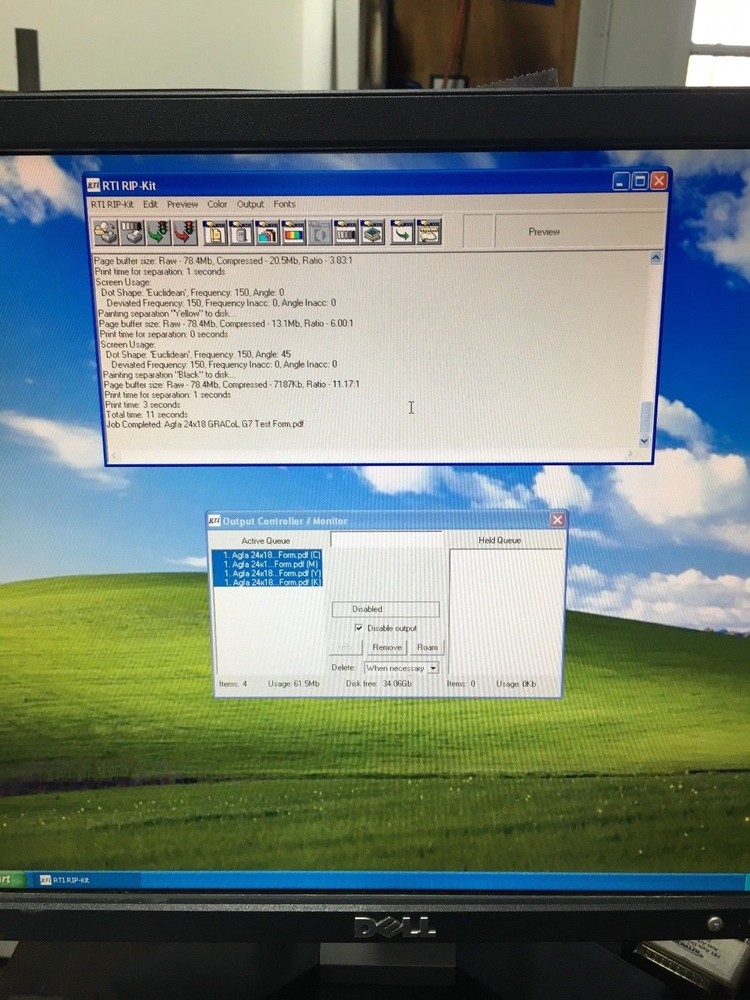Open the Edit menu
The width and height of the screenshot is (750, 1000).
[151, 204]
